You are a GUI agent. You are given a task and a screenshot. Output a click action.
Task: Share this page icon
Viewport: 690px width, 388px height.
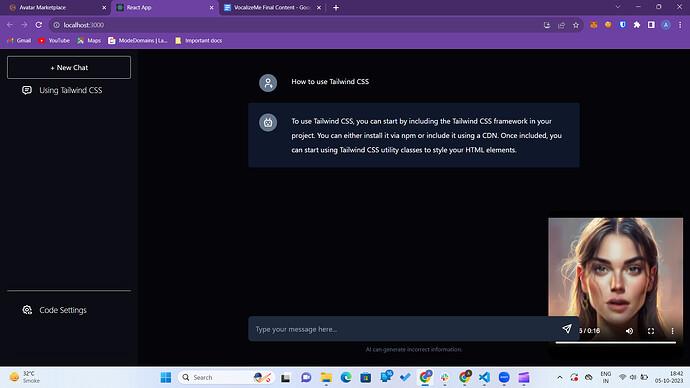pyautogui.click(x=562, y=25)
